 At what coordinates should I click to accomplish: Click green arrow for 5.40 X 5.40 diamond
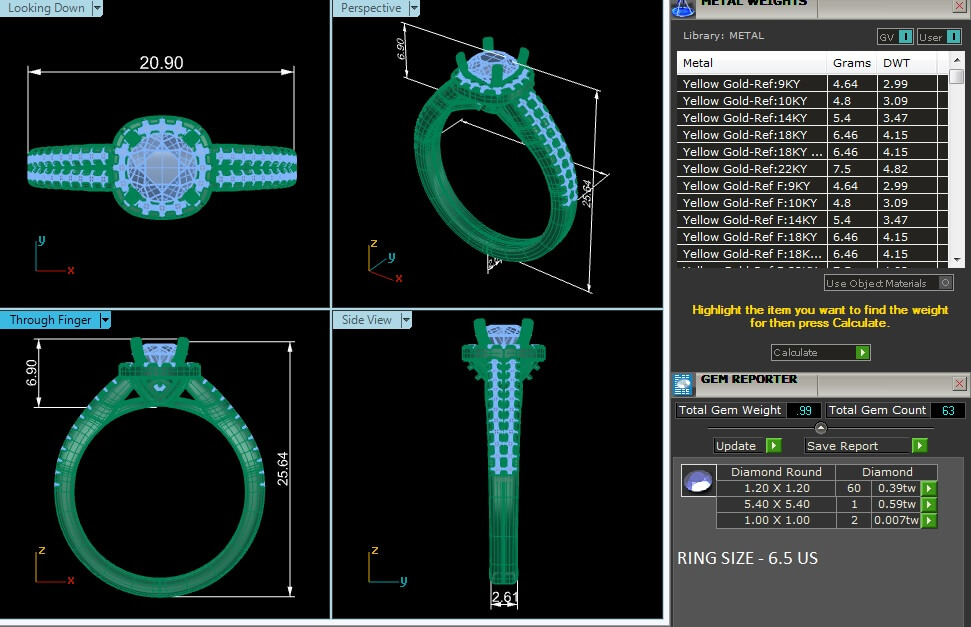point(928,505)
